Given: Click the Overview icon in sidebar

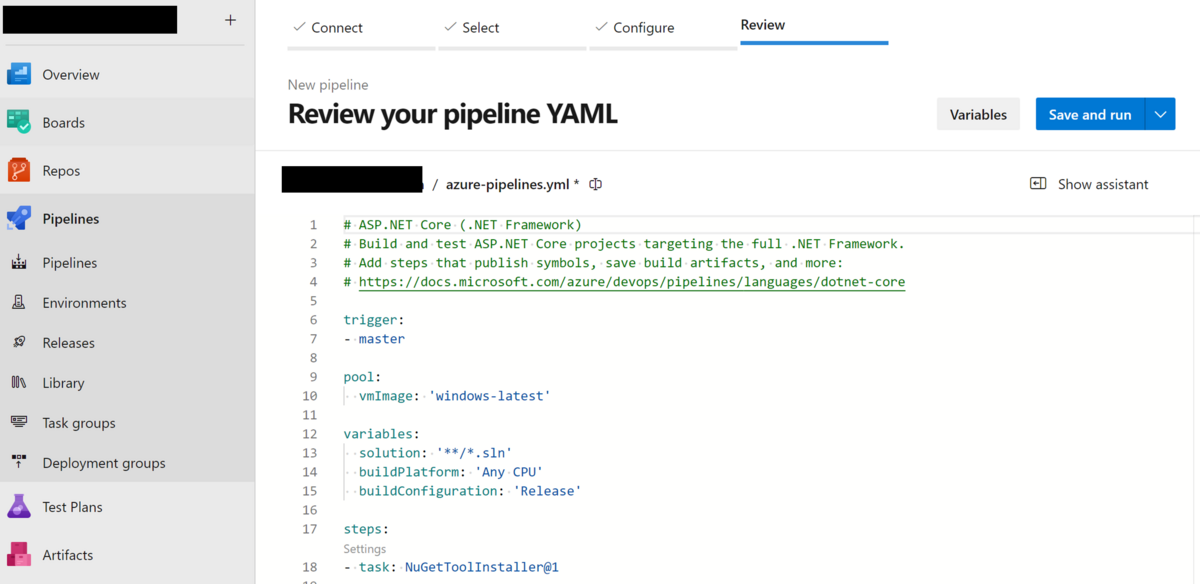Looking at the screenshot, I should click(19, 74).
